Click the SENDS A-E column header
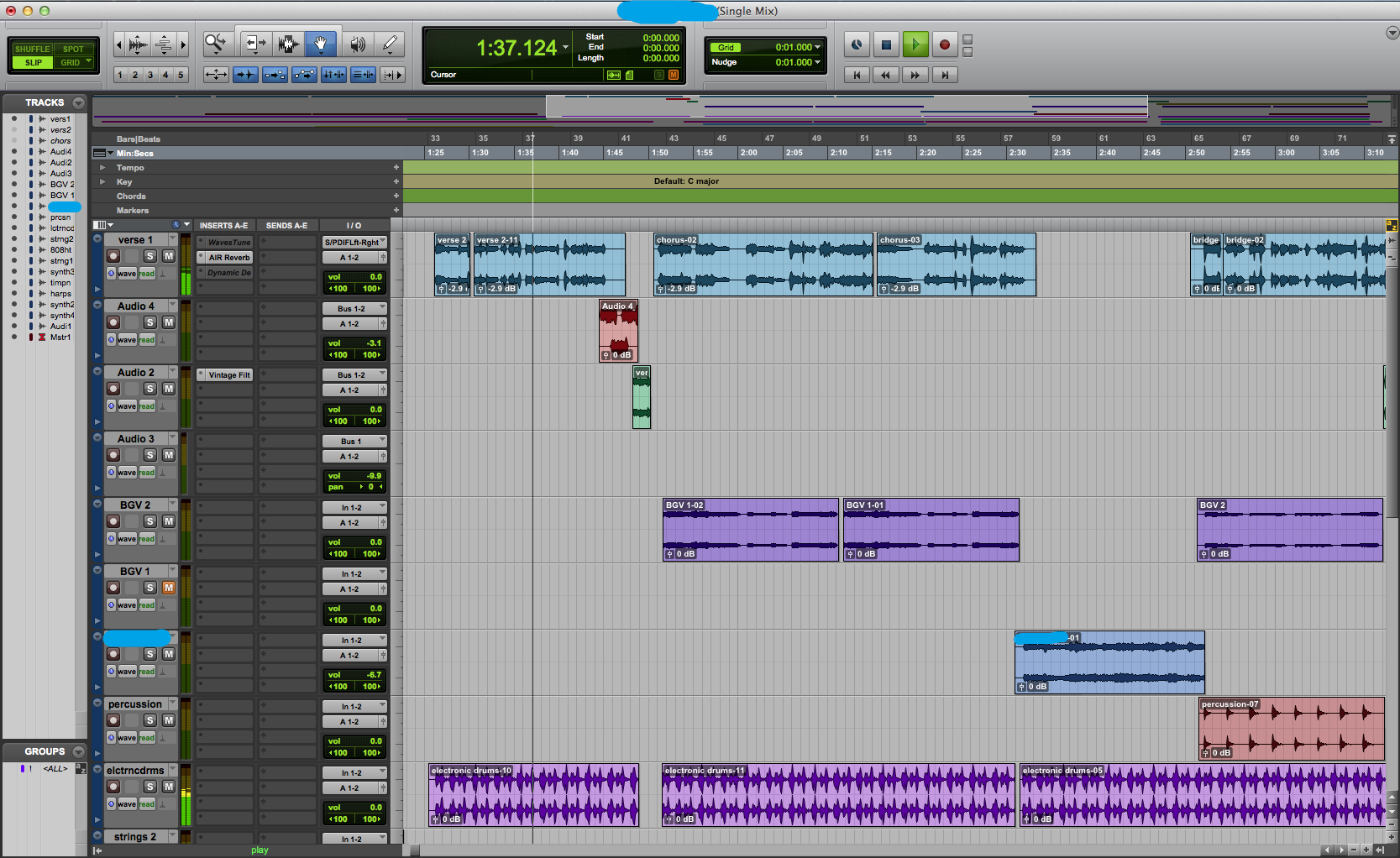1400x858 pixels. pos(286,226)
